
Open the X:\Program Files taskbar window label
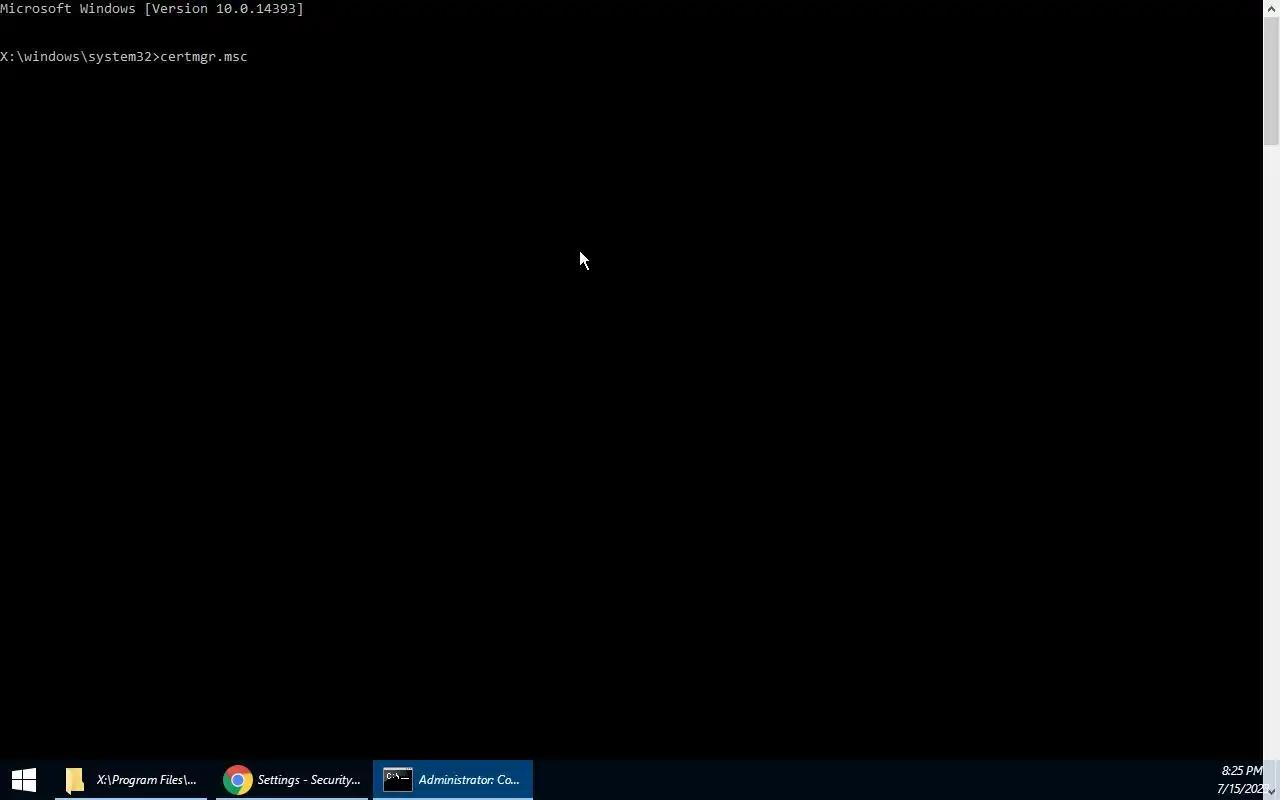click(x=146, y=780)
